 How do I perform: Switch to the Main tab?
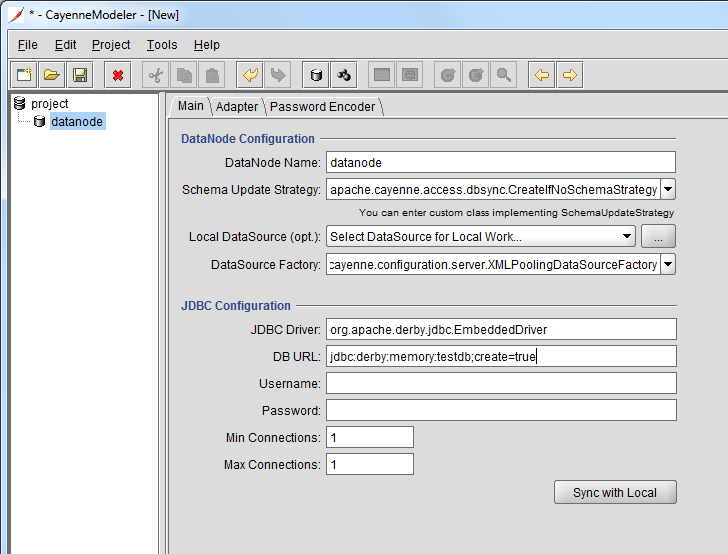190,106
